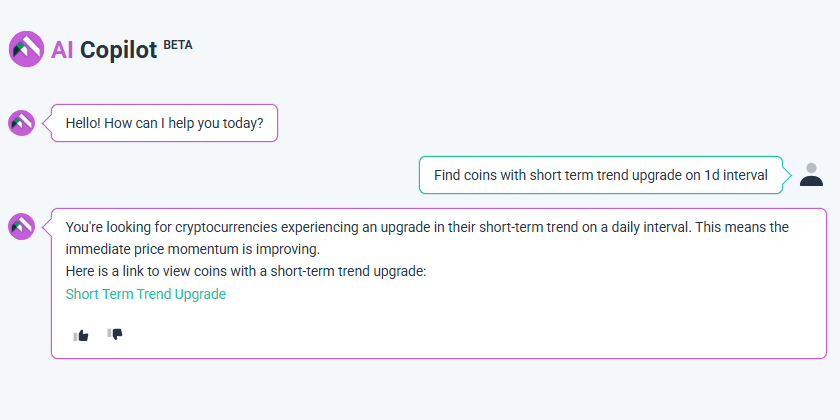The height and width of the screenshot is (420, 840).
Task: Click the bot avatar beside the greeting
Action: [x=21, y=123]
